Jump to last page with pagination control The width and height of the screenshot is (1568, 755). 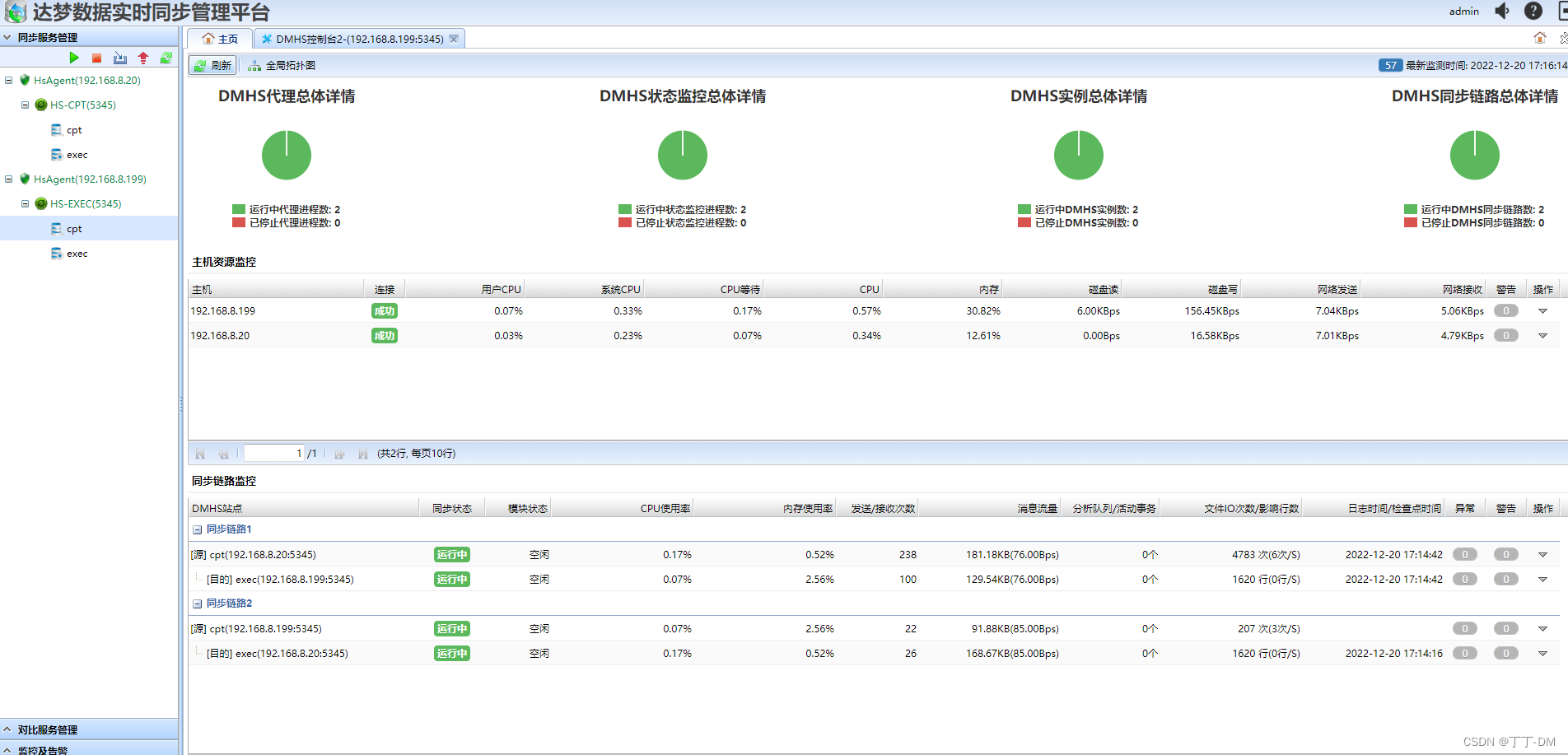pyautogui.click(x=363, y=453)
